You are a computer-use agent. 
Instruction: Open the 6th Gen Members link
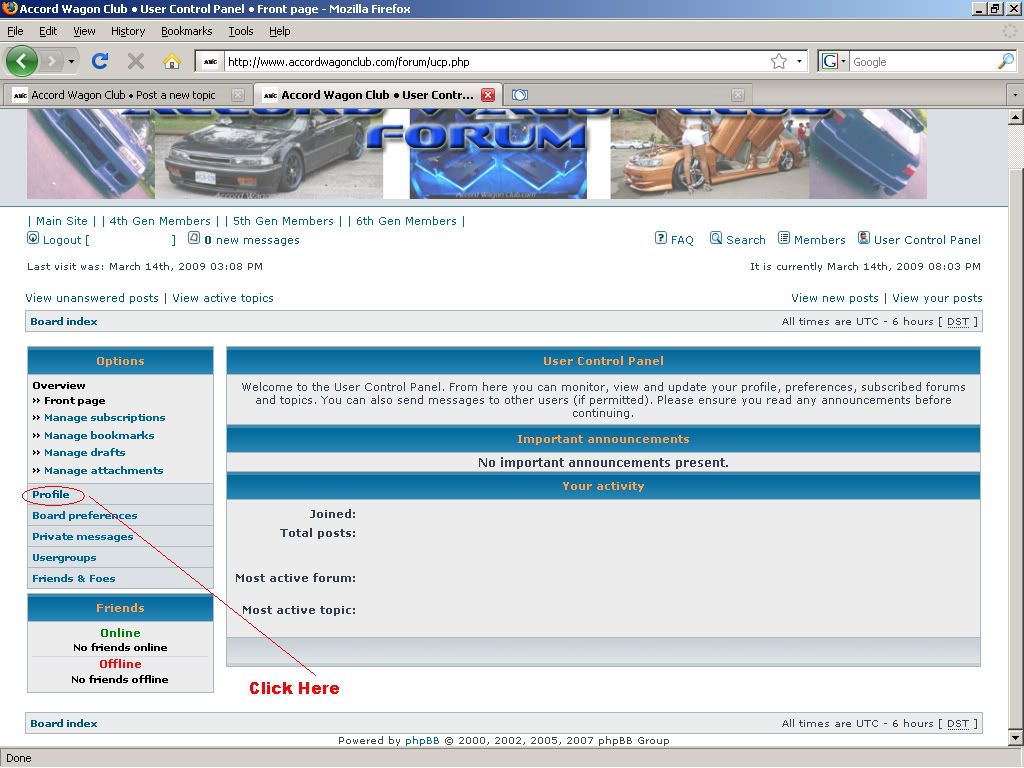point(406,221)
